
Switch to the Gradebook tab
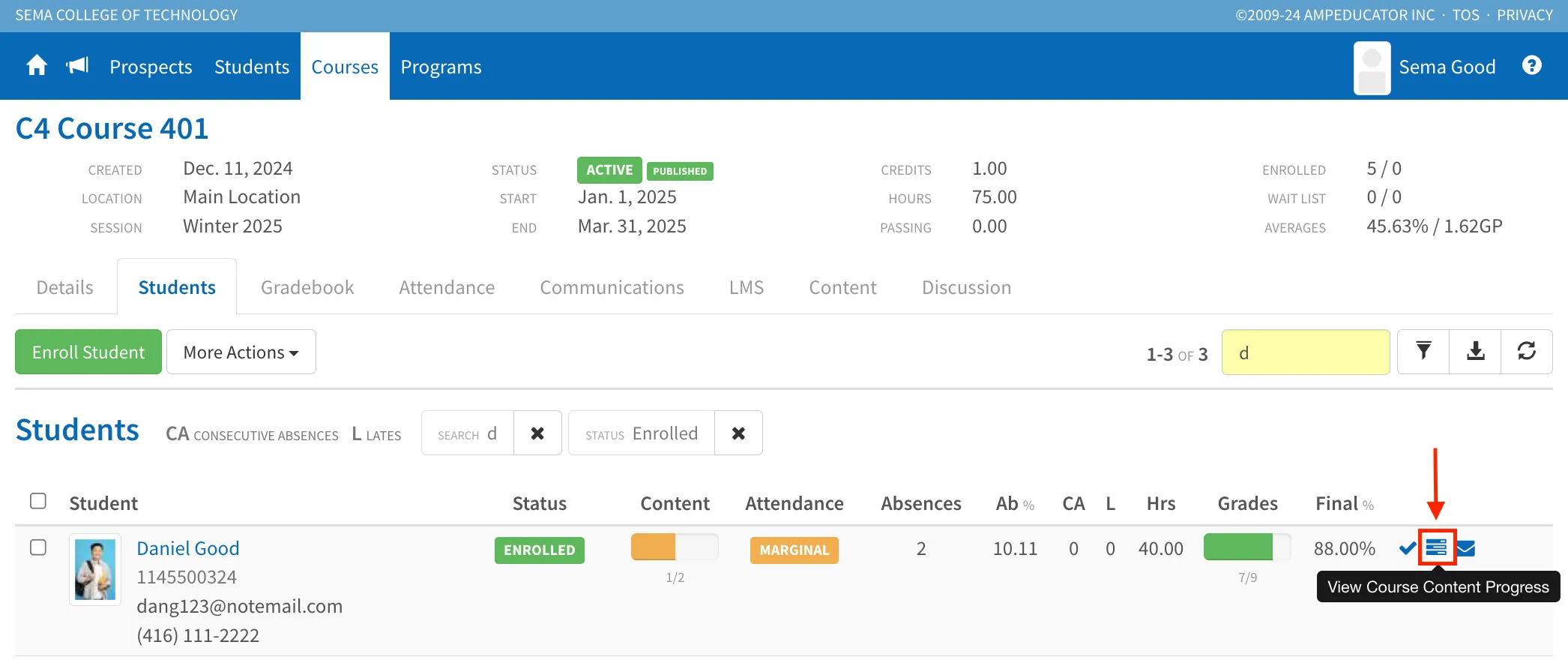point(307,287)
